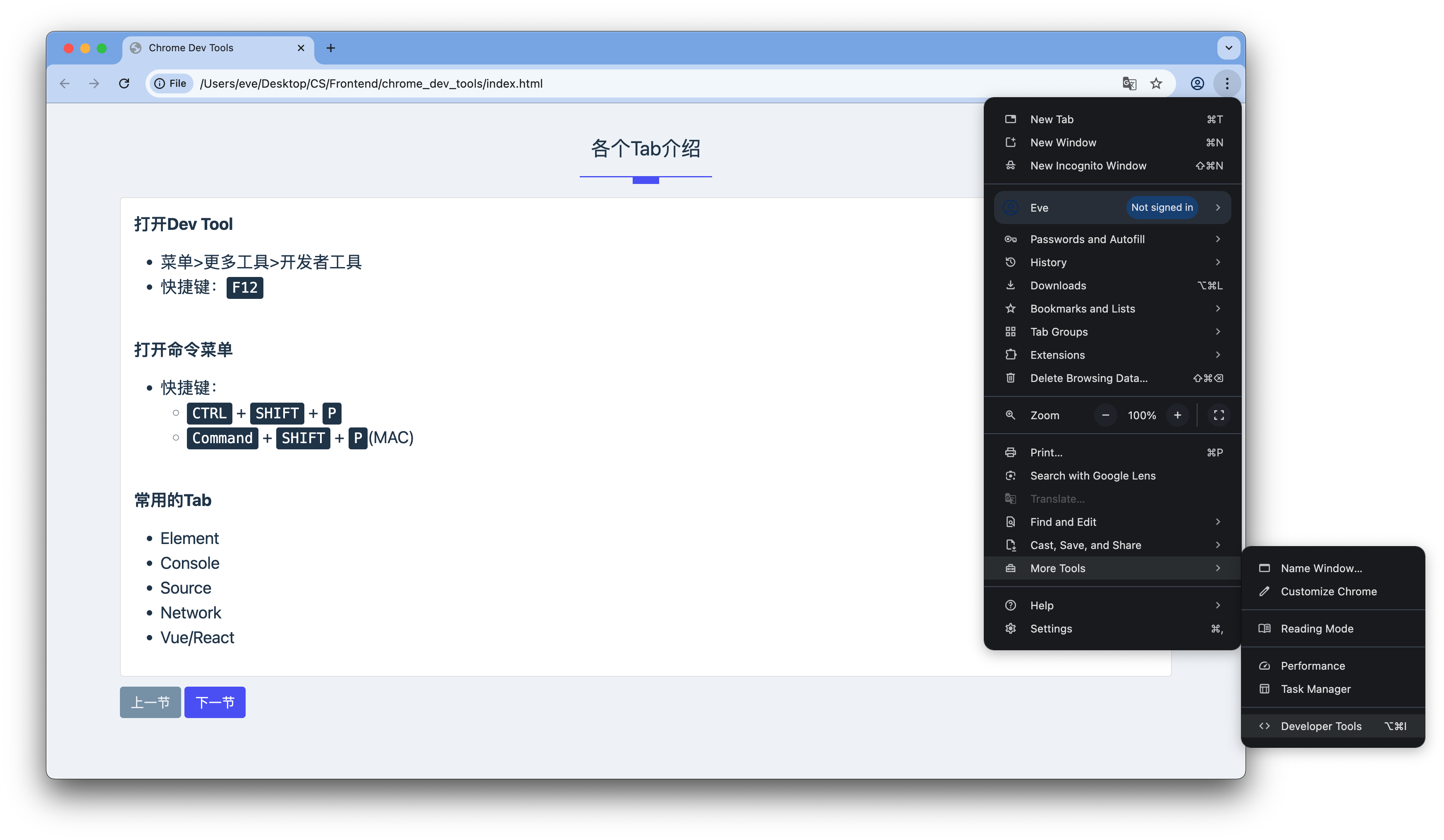Viewport: 1444px width, 840px height.
Task: Click the profile avatar in the toolbar
Action: point(1197,83)
